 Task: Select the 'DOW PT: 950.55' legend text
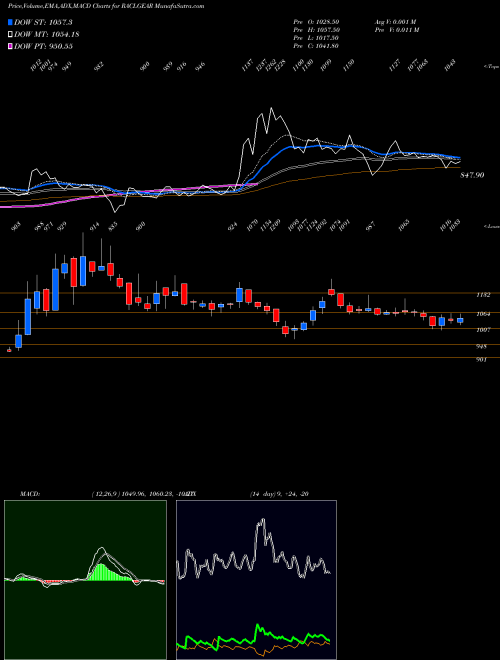[43, 46]
